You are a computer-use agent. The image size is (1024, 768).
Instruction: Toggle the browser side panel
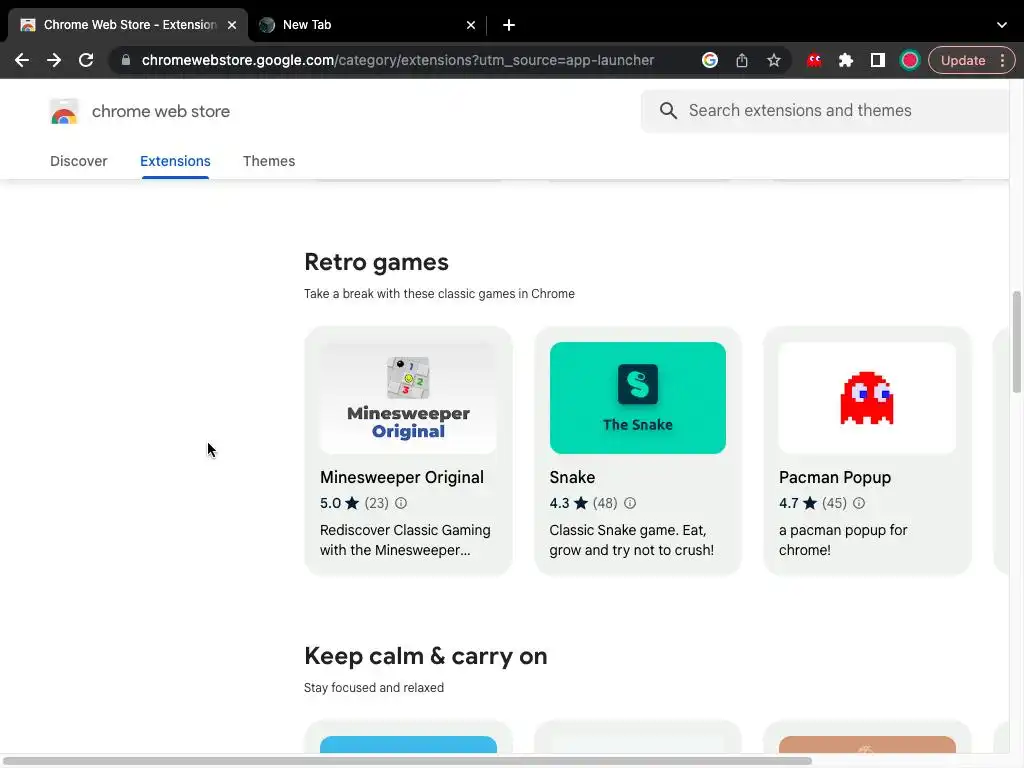point(878,60)
